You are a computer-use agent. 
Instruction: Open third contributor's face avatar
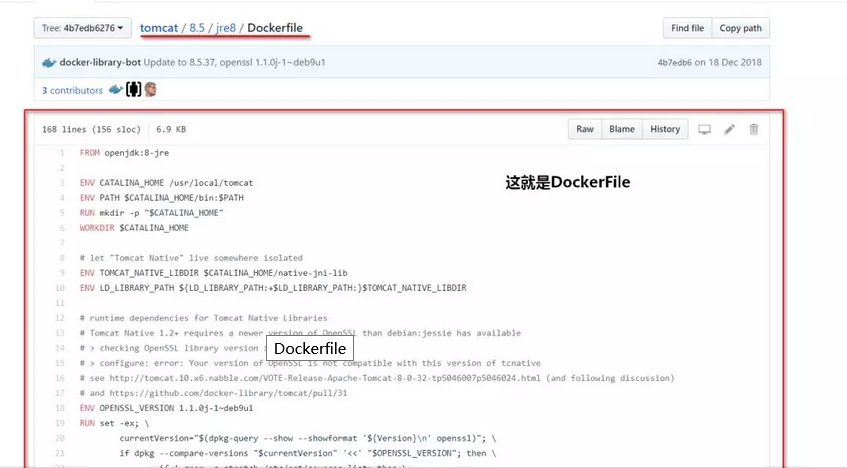click(151, 90)
